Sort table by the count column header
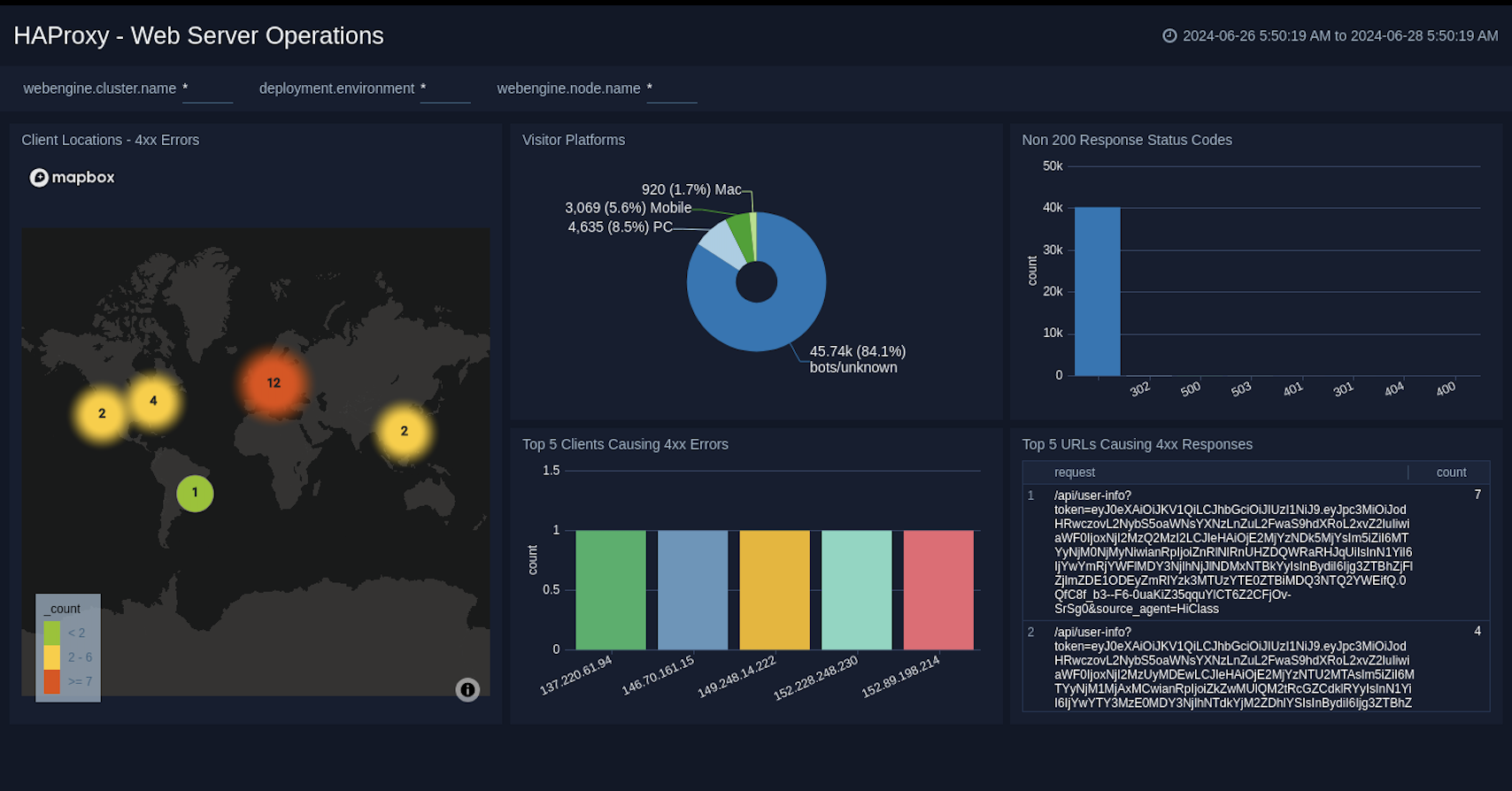1512x791 pixels. tap(1451, 472)
